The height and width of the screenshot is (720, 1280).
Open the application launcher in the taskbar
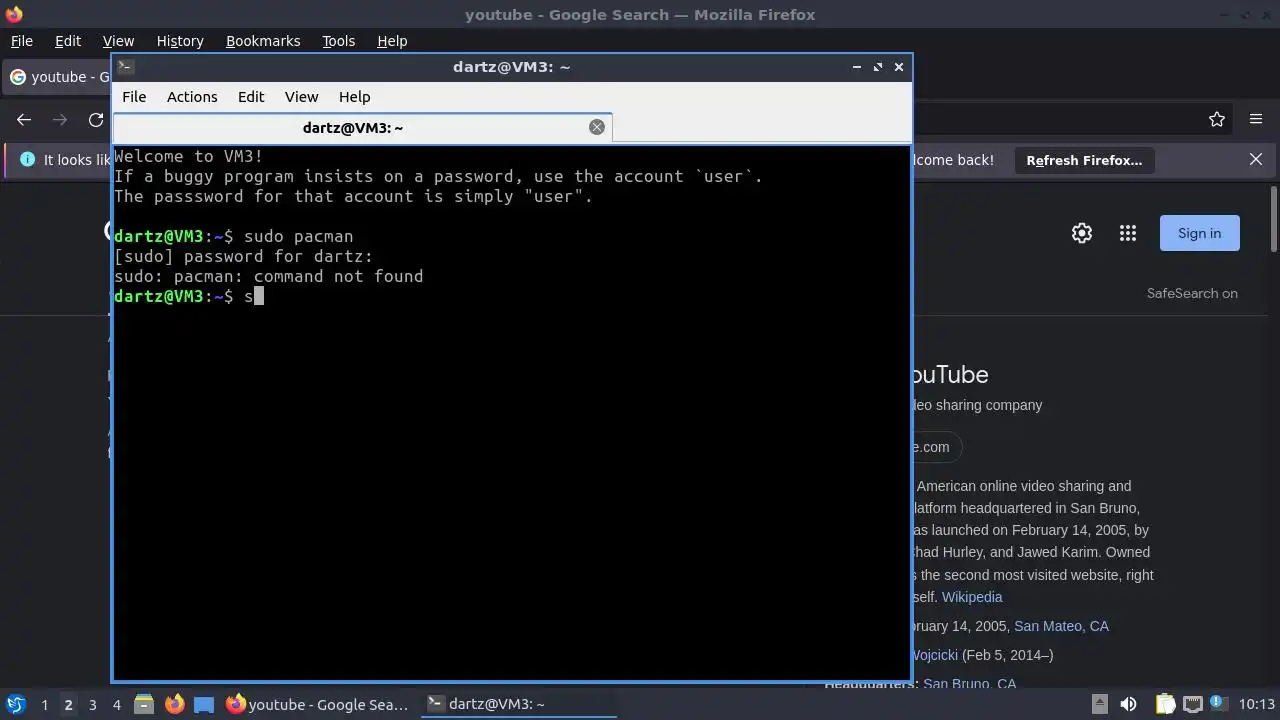click(x=15, y=704)
